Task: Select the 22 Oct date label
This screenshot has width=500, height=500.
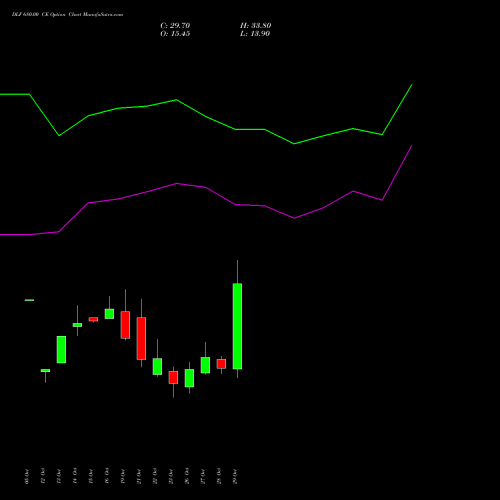Action: click(x=155, y=476)
